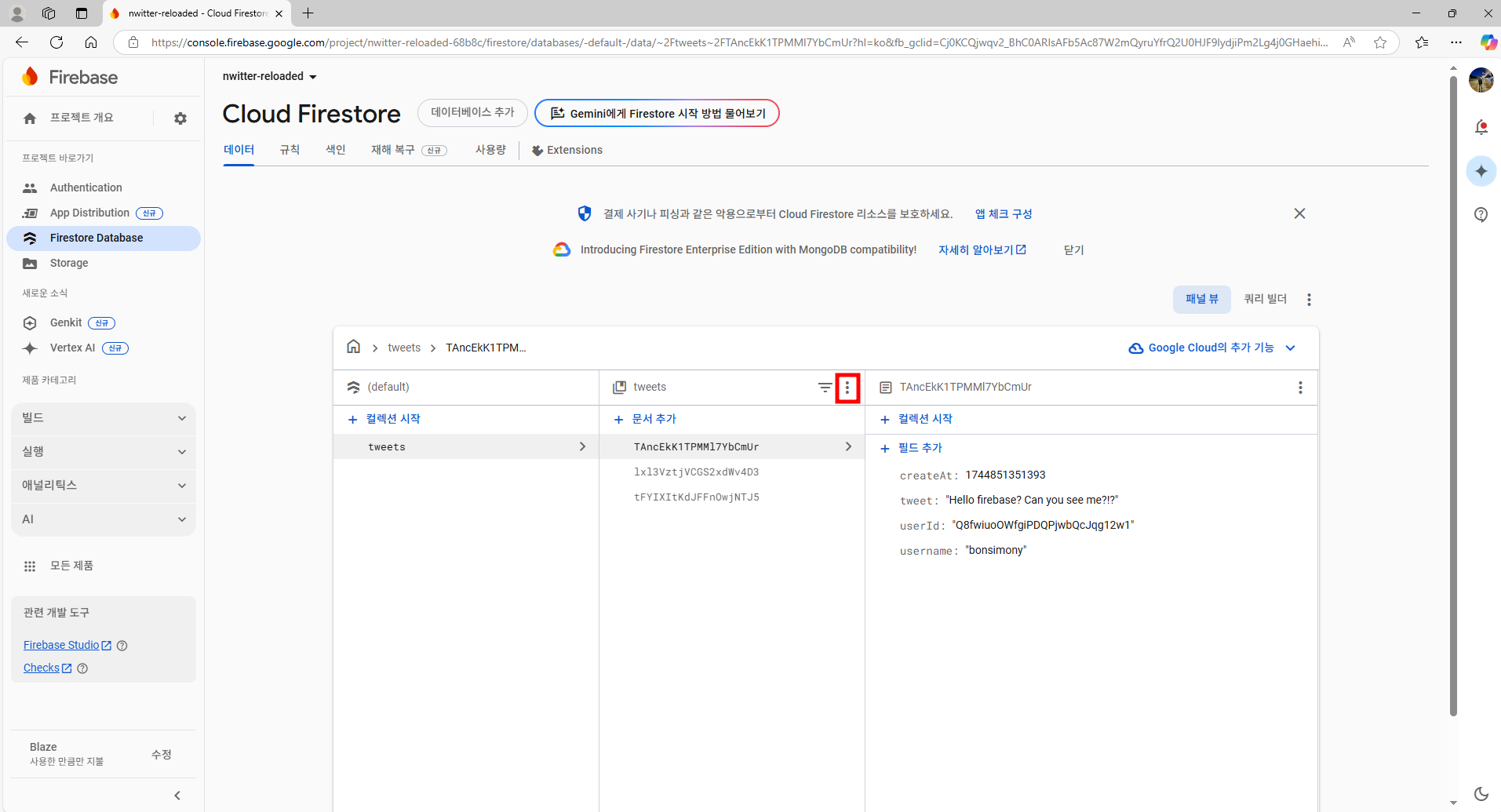Open Firebase Studio link
Image resolution: width=1501 pixels, height=812 pixels.
coord(67,645)
